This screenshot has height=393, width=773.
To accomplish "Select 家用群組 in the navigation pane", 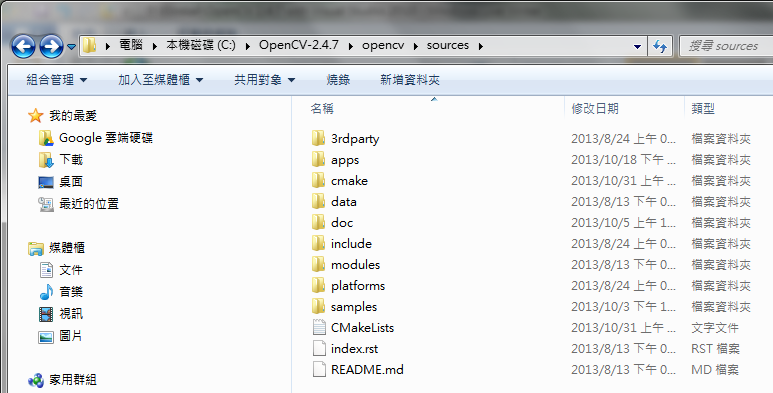I will tap(72, 380).
